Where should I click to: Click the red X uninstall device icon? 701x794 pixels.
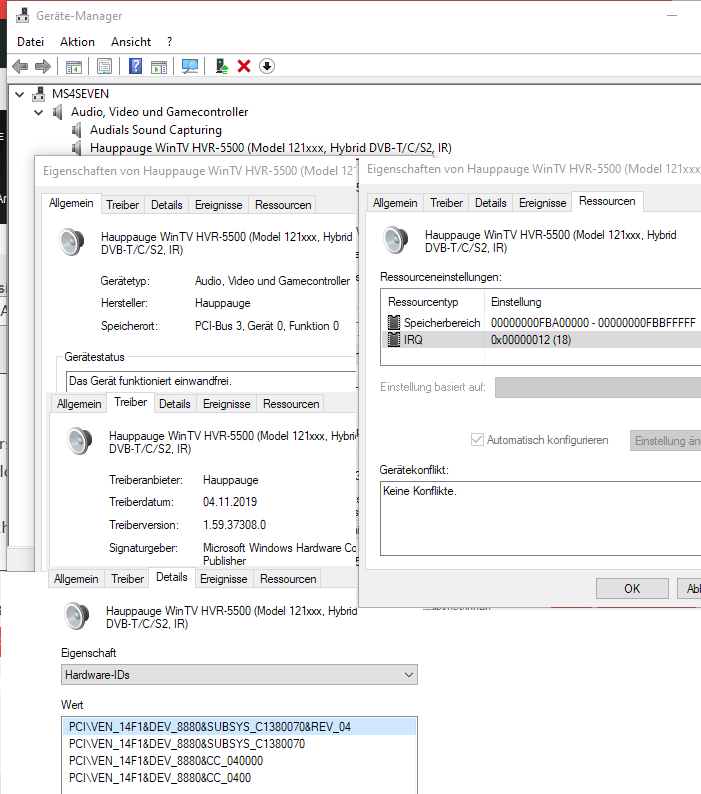click(x=244, y=66)
